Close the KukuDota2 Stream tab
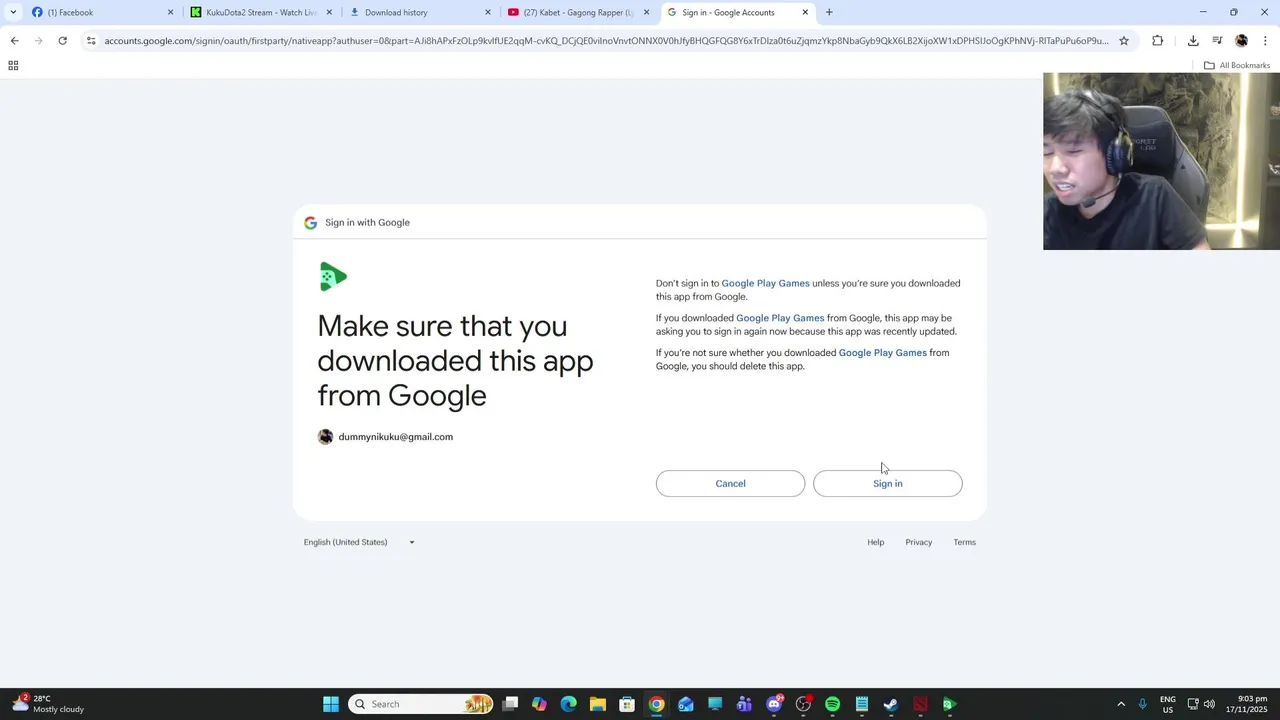The image size is (1280, 720). point(329,12)
